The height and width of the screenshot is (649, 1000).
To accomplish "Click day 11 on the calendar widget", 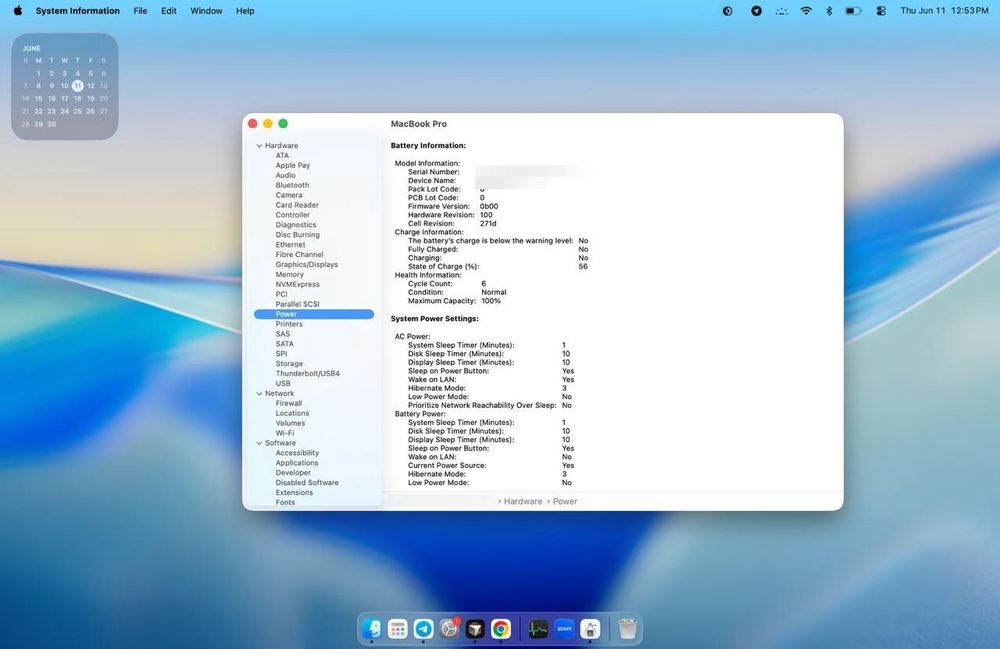I will pos(77,85).
